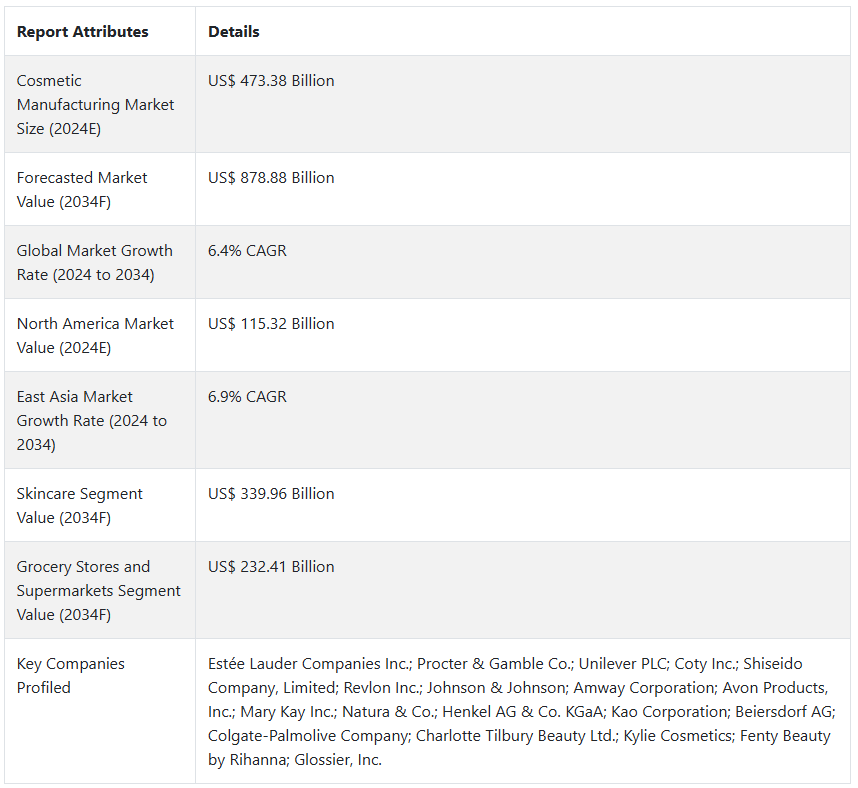This screenshot has width=858, height=788.
Task: Click the North America Market Value cell
Action: pyautogui.click(x=95, y=335)
